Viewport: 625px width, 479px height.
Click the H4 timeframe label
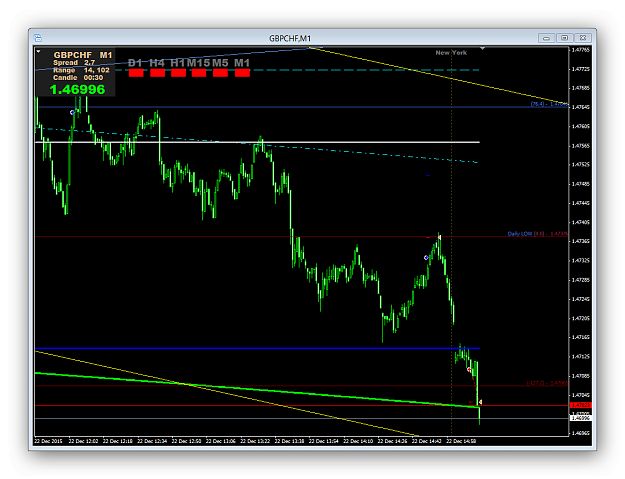pos(157,63)
